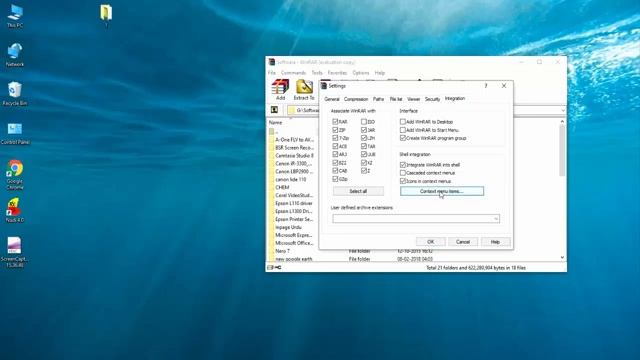The height and width of the screenshot is (360, 640).
Task: Click the WinRAR books icon in the main window title bar
Action: tap(272, 62)
